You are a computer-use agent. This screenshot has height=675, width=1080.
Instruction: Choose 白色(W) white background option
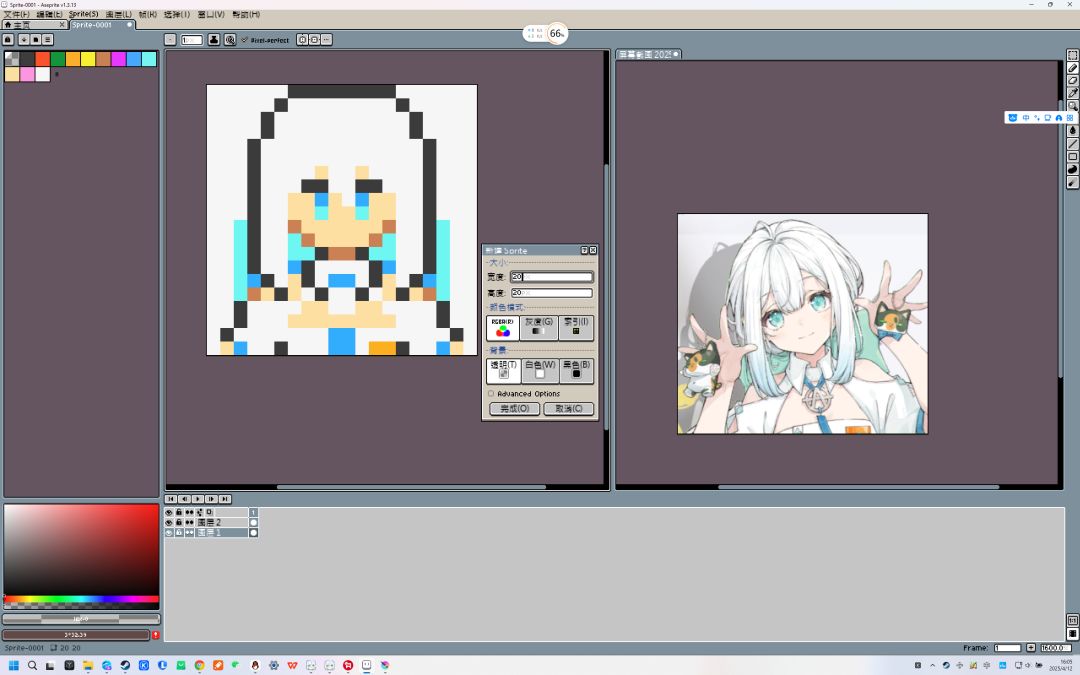click(540, 370)
